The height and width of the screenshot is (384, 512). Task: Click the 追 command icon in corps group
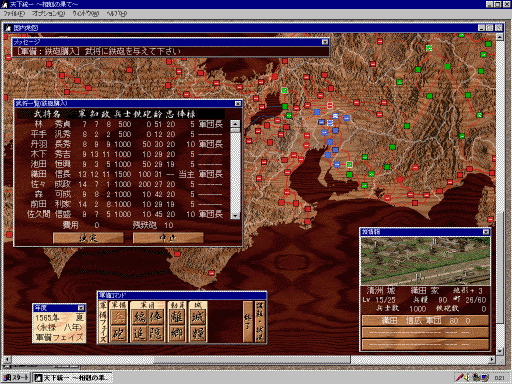[139, 333]
